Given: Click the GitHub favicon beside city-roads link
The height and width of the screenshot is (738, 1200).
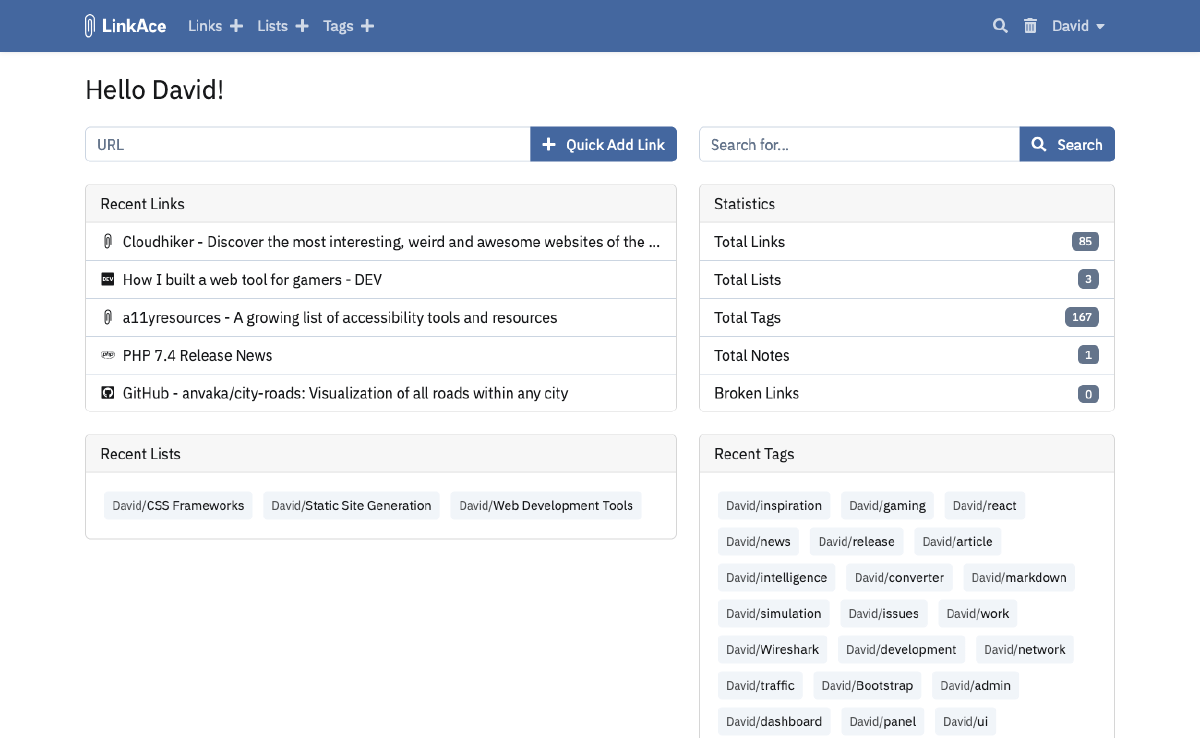Looking at the screenshot, I should 107,393.
